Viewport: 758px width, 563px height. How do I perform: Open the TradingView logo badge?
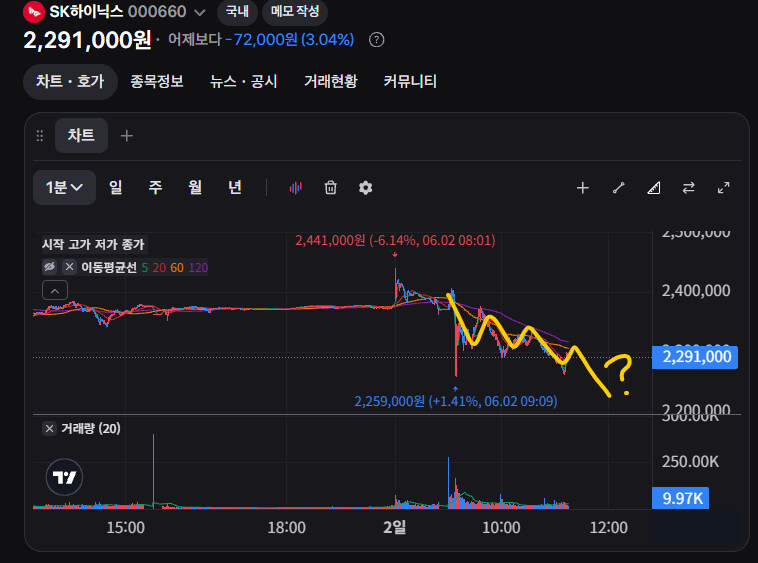64,477
